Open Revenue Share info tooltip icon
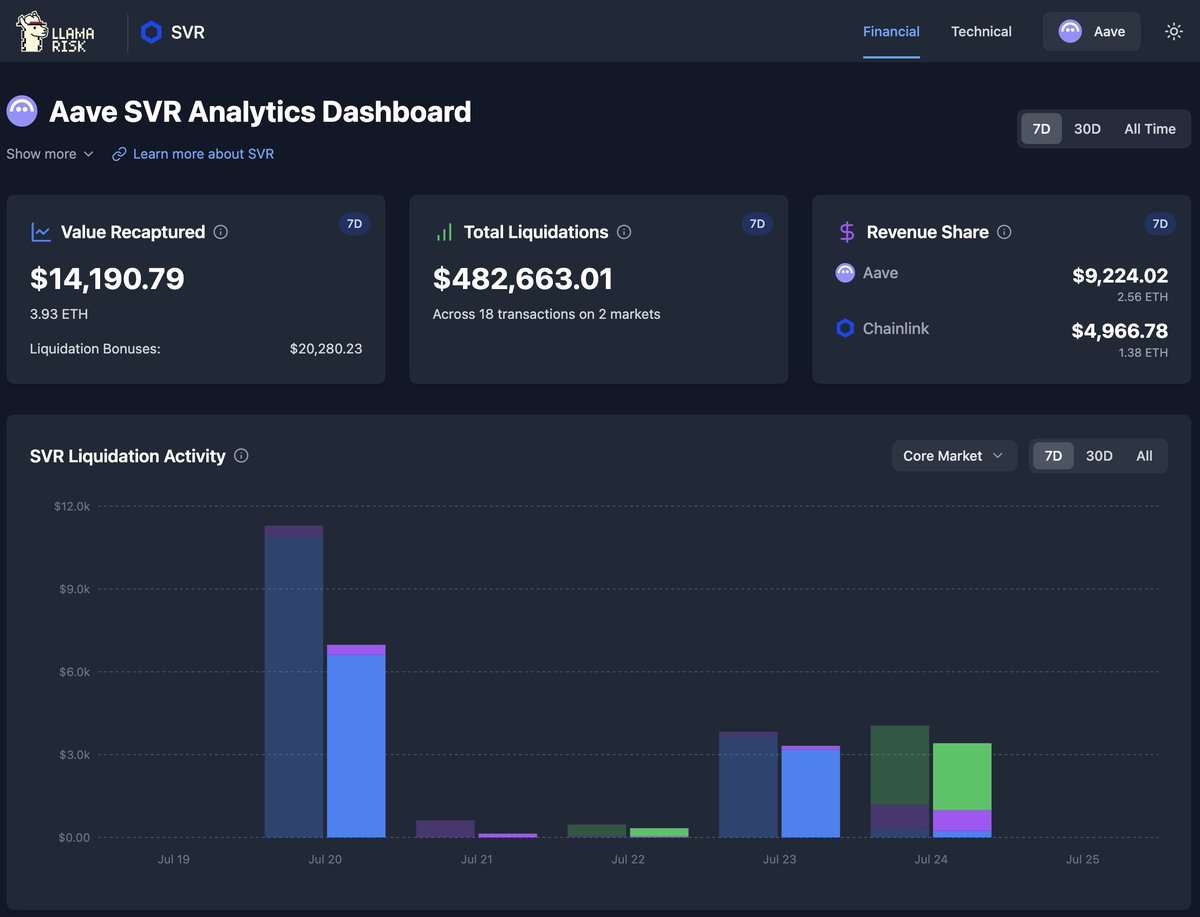 (1004, 232)
